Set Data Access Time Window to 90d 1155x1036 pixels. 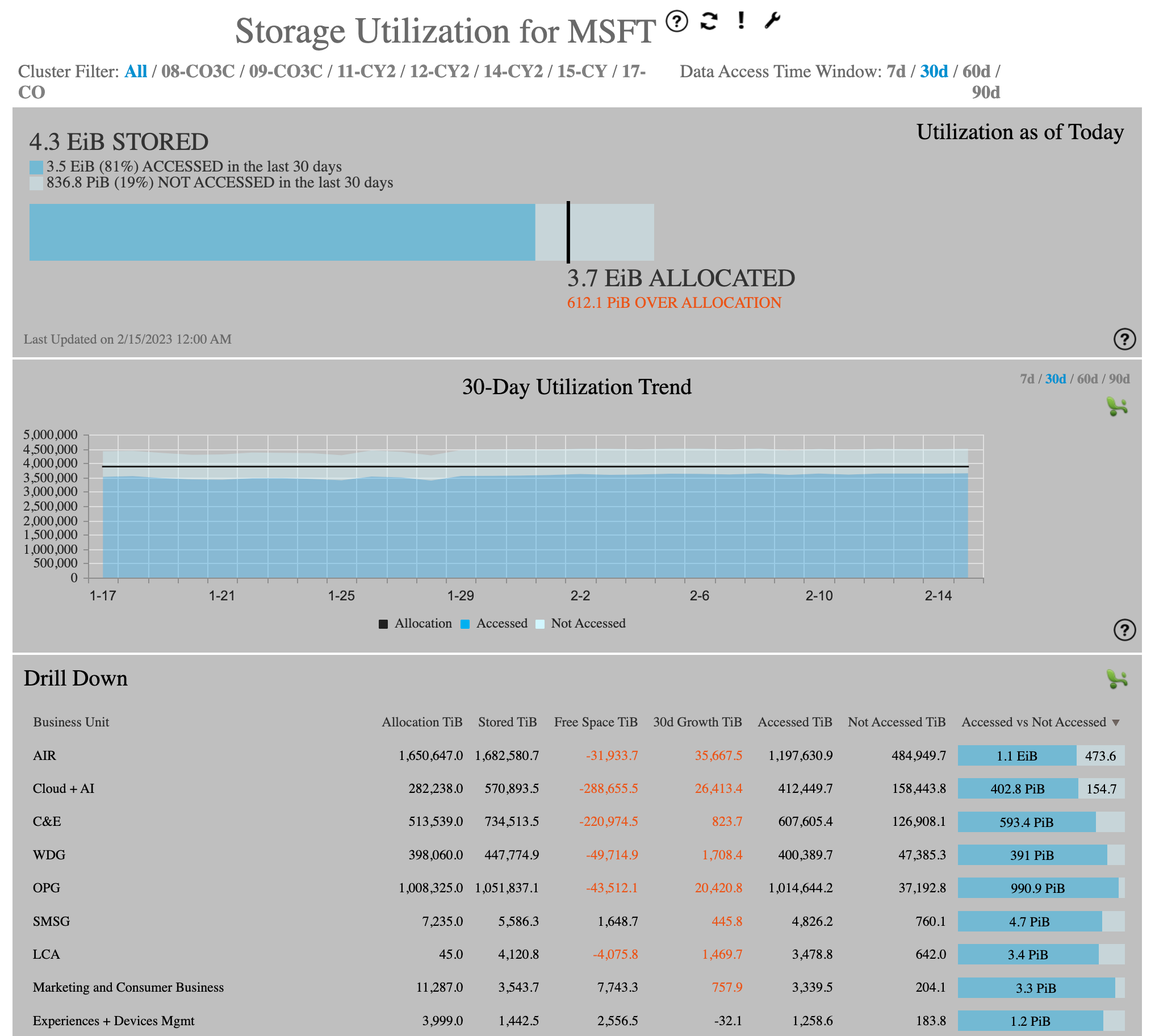[x=985, y=92]
